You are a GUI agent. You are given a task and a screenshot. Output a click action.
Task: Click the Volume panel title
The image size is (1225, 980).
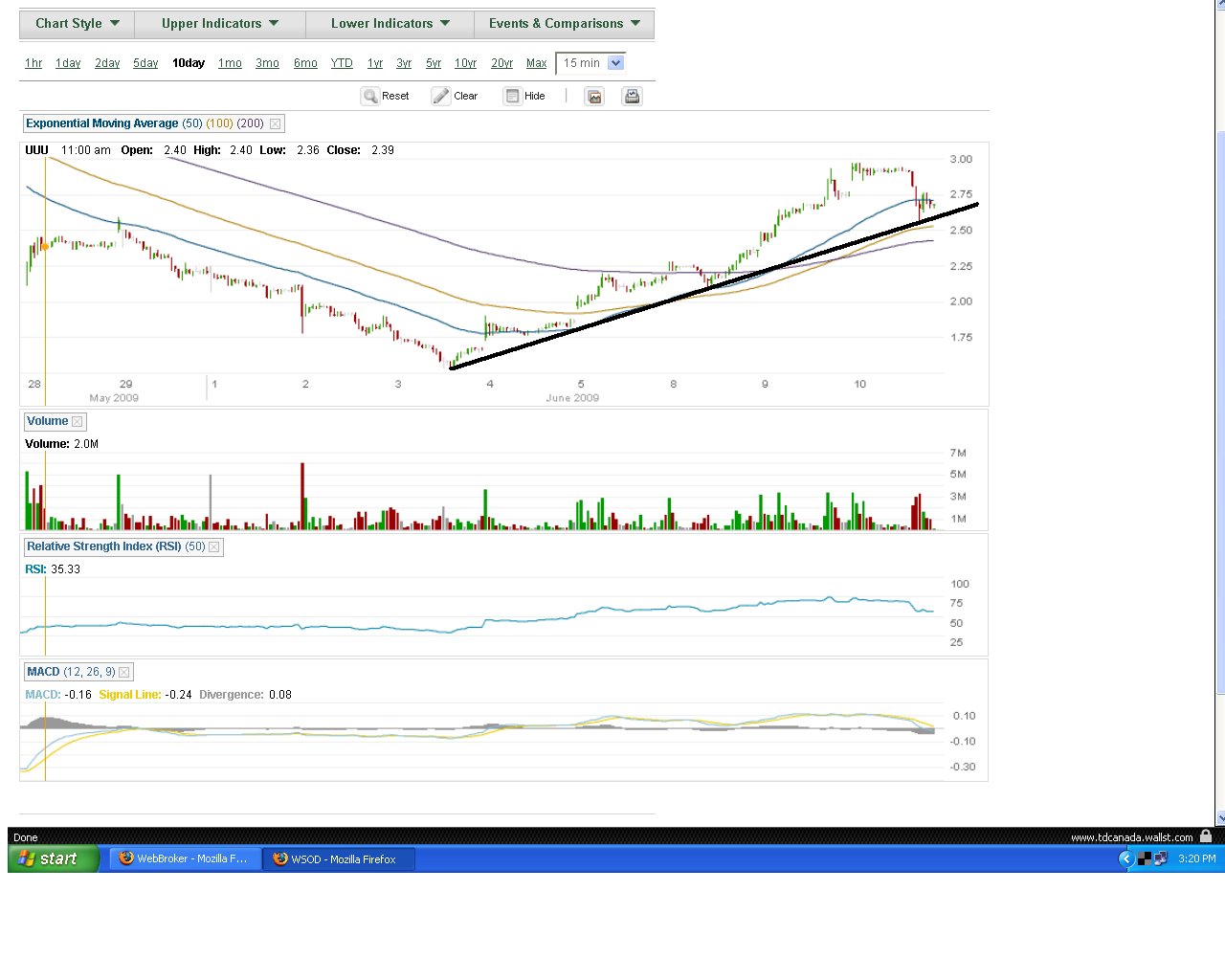pyautogui.click(x=48, y=421)
